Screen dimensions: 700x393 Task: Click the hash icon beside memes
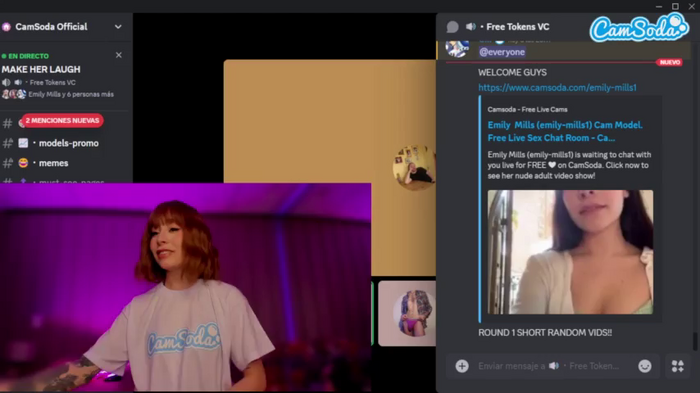click(8, 163)
